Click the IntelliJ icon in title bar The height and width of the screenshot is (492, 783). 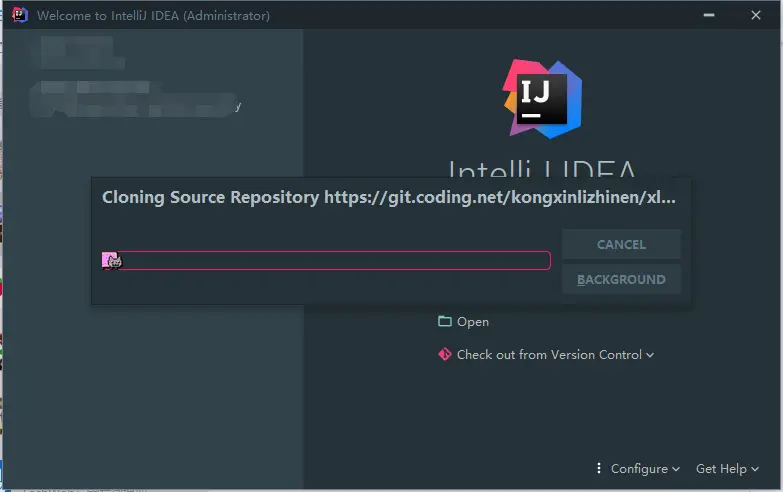point(19,15)
